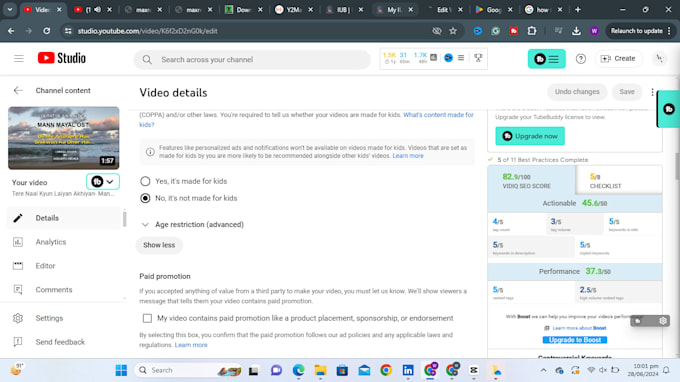Click the back arrow beside Channel content
680x382 pixels.
tap(18, 90)
